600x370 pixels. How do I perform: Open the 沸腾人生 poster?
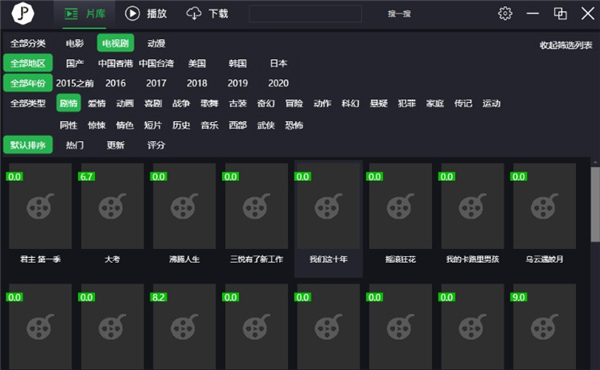[184, 206]
